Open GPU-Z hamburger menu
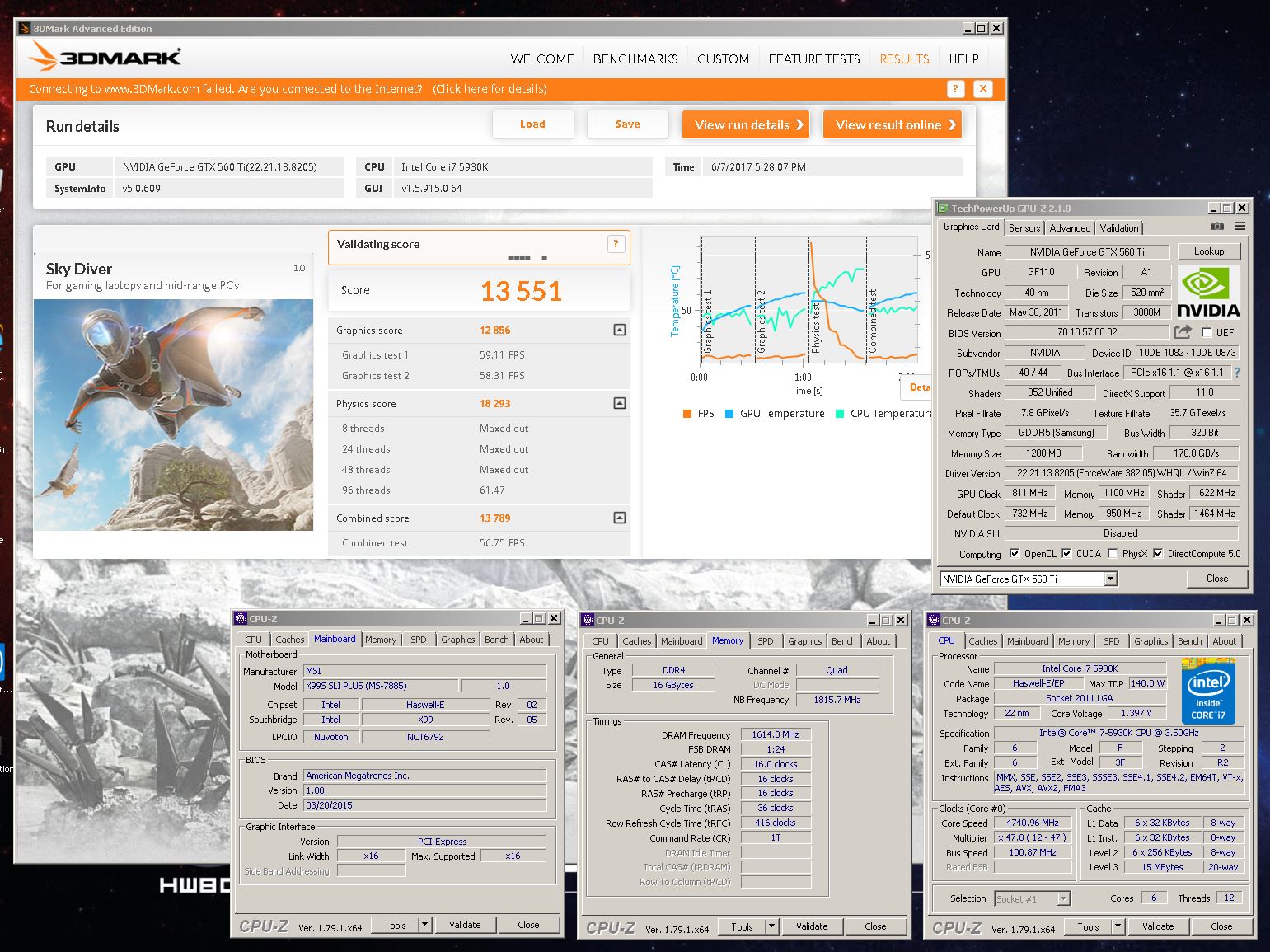 point(1240,227)
